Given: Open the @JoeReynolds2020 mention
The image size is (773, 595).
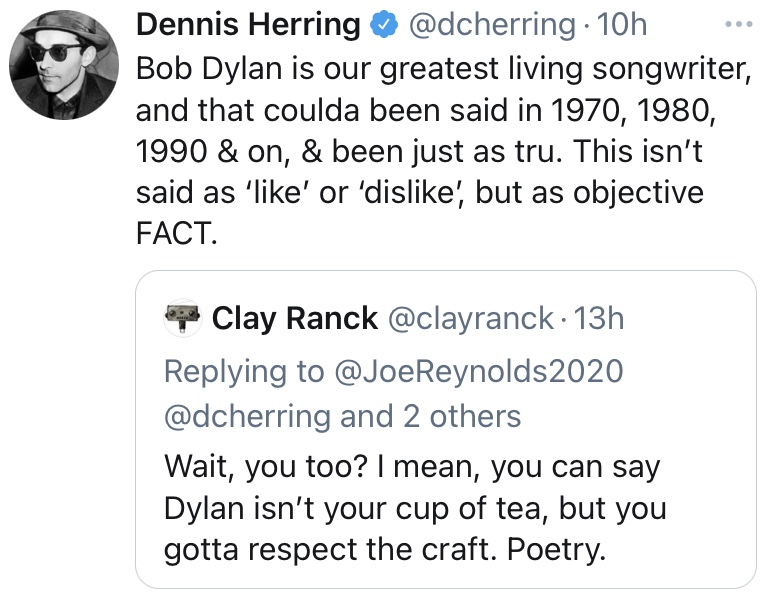Looking at the screenshot, I should pyautogui.click(x=478, y=371).
